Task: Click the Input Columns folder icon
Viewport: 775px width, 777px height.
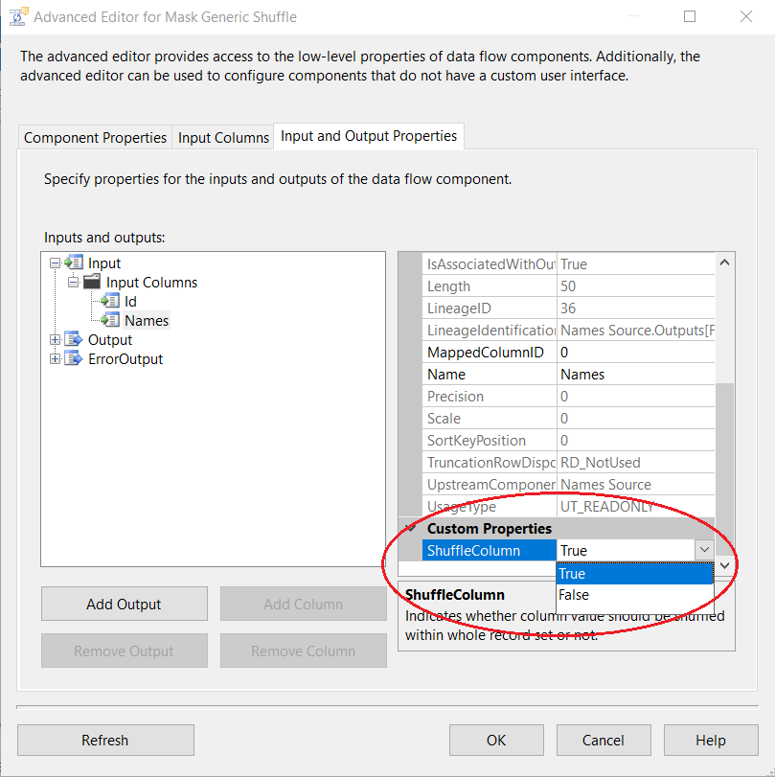Action: [x=92, y=282]
